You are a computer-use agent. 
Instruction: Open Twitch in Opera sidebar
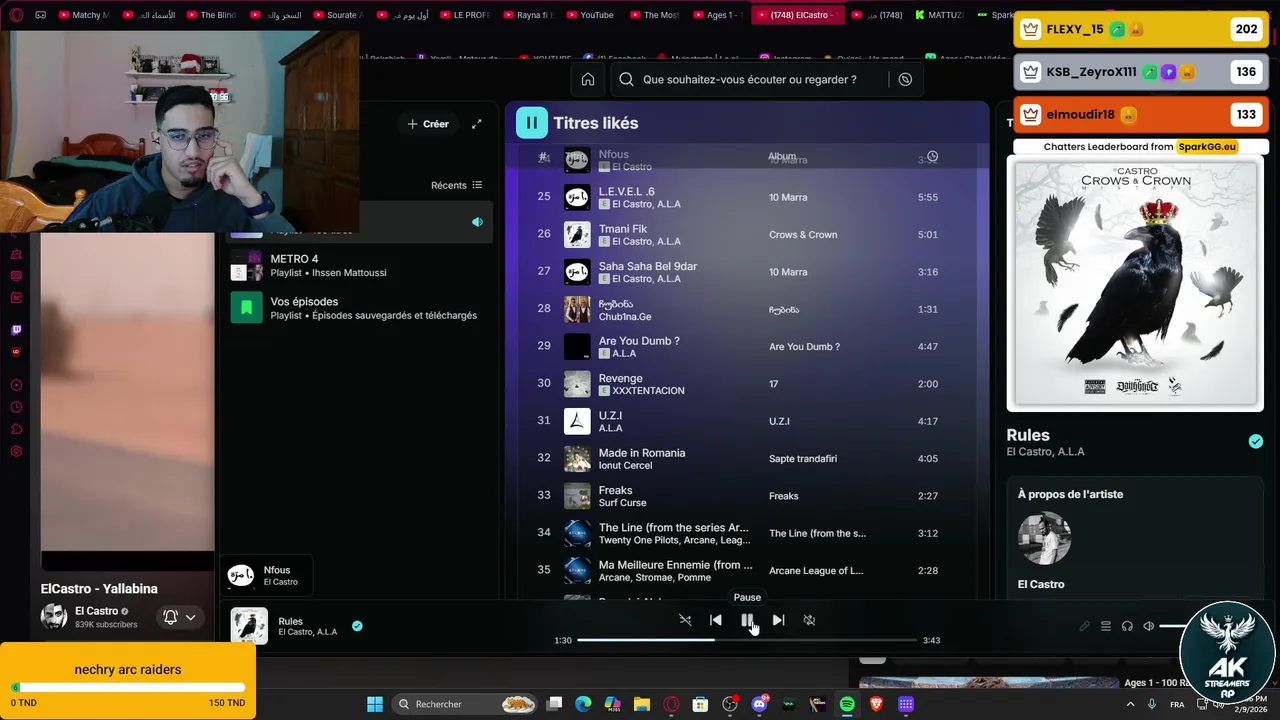16,329
